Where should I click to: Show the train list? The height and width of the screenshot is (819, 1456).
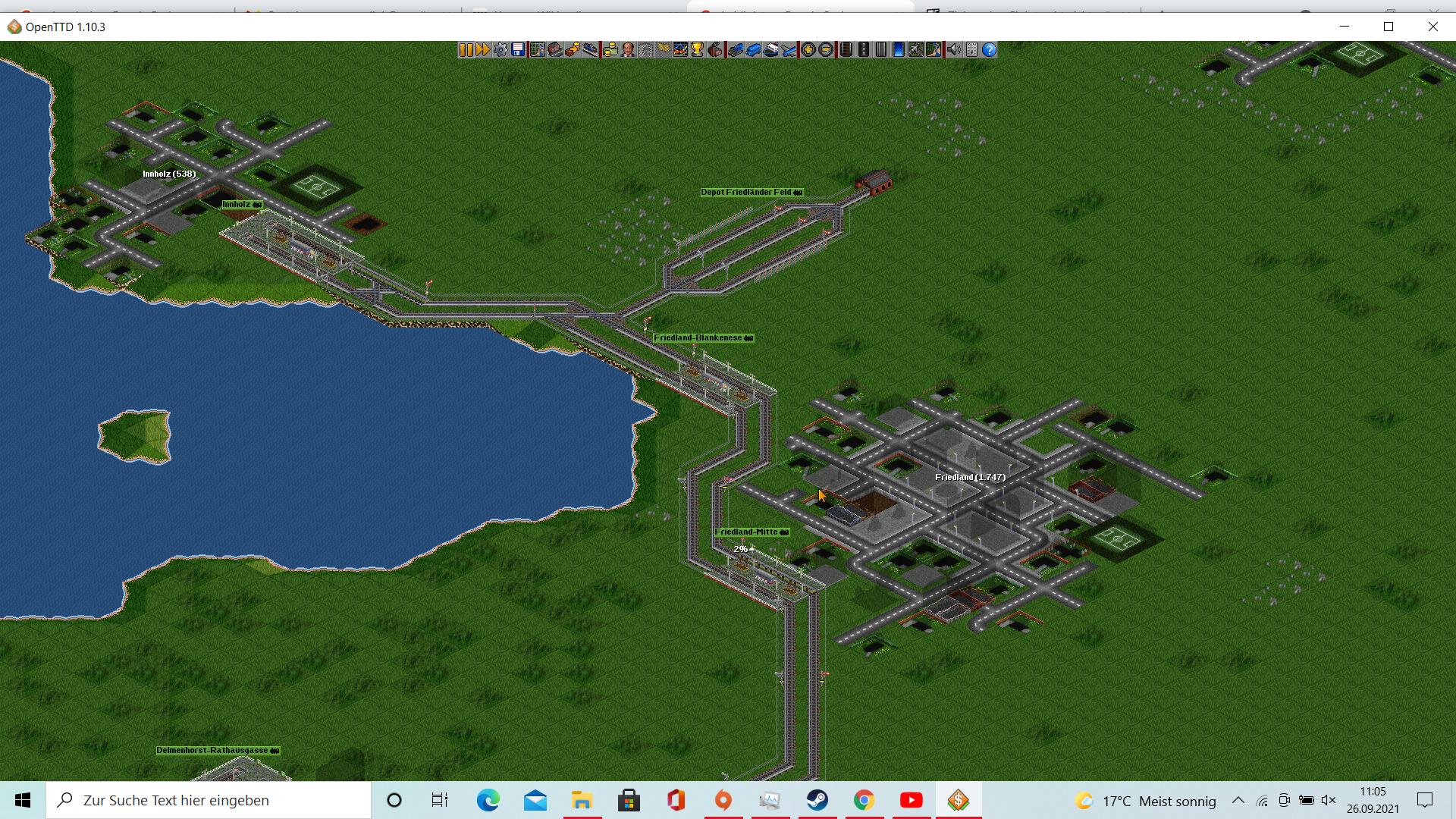tap(736, 50)
